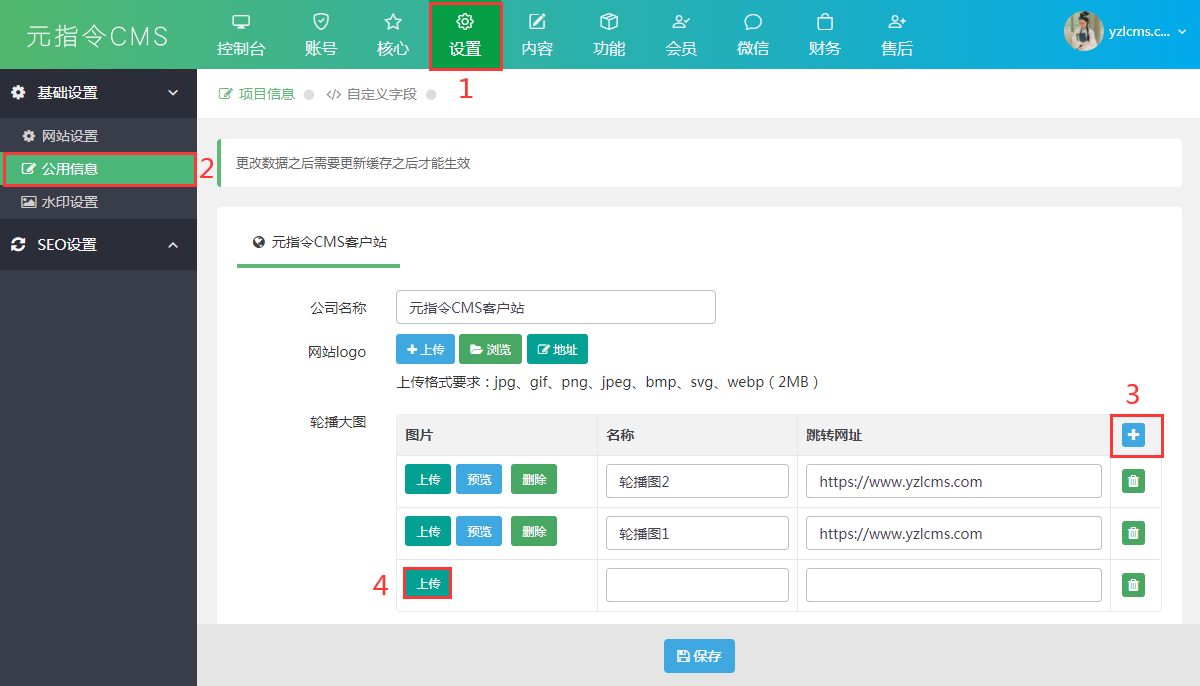The height and width of the screenshot is (686, 1200).
Task: Click the URL field in 轮播图1 row
Action: 954,533
